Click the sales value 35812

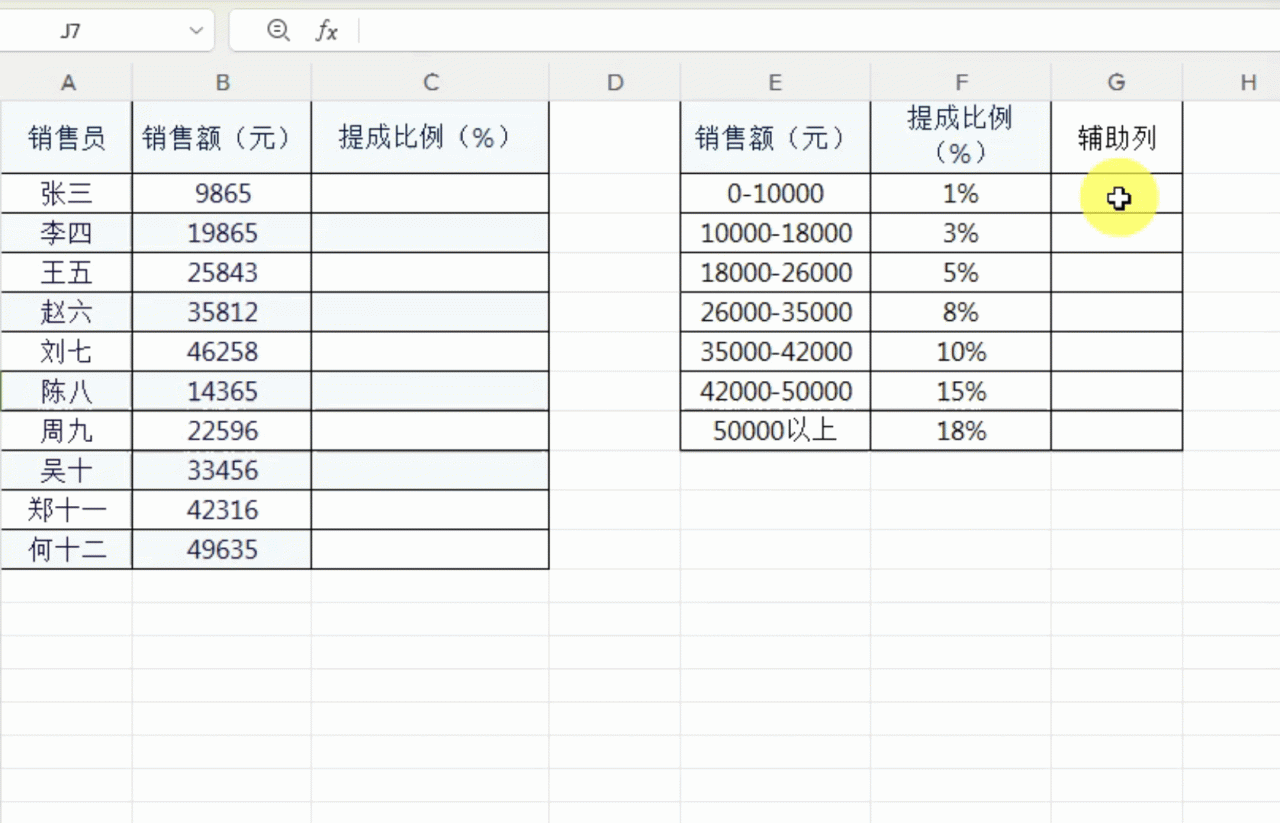tap(222, 312)
